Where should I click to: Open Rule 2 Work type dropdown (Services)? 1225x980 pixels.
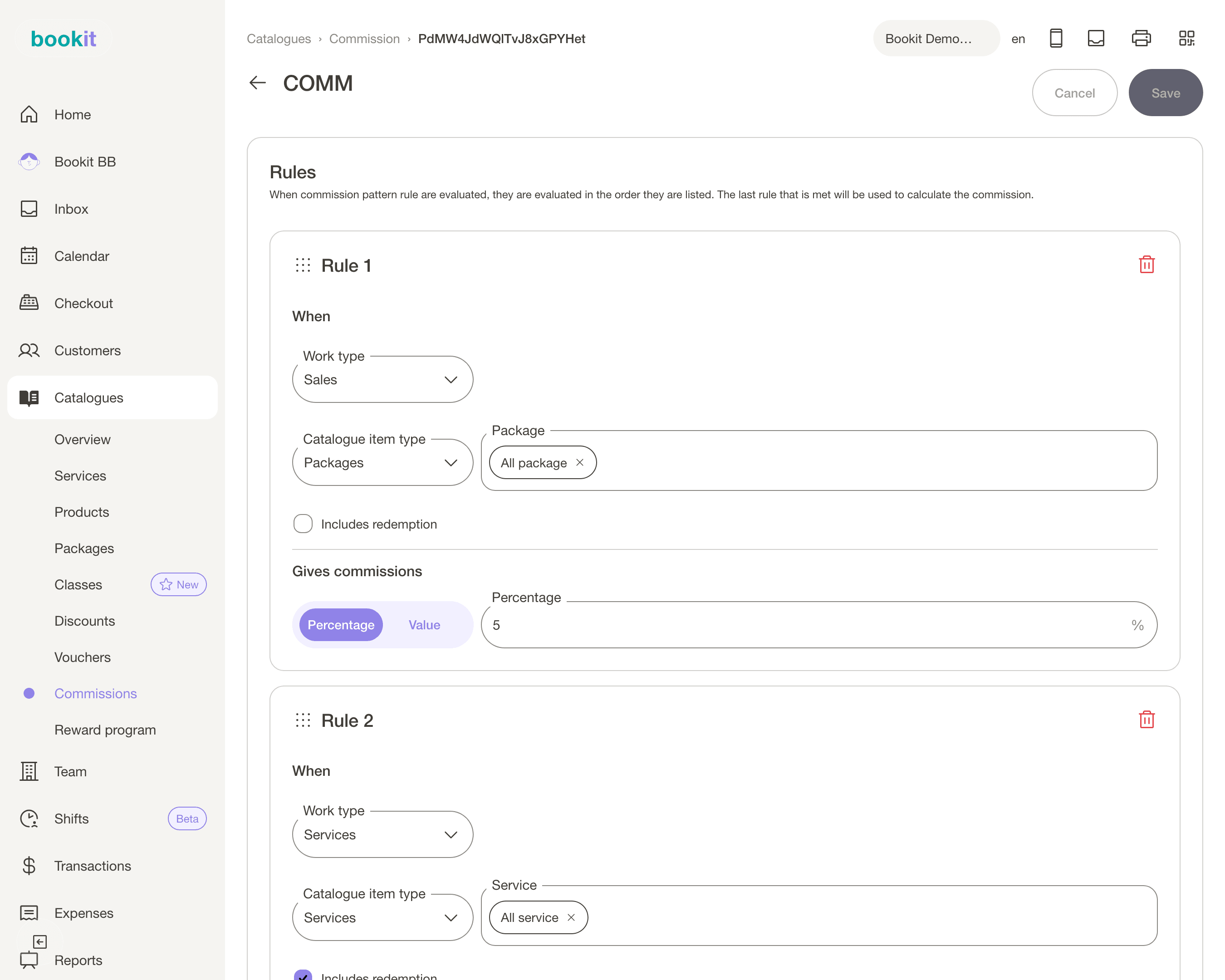pyautogui.click(x=382, y=834)
